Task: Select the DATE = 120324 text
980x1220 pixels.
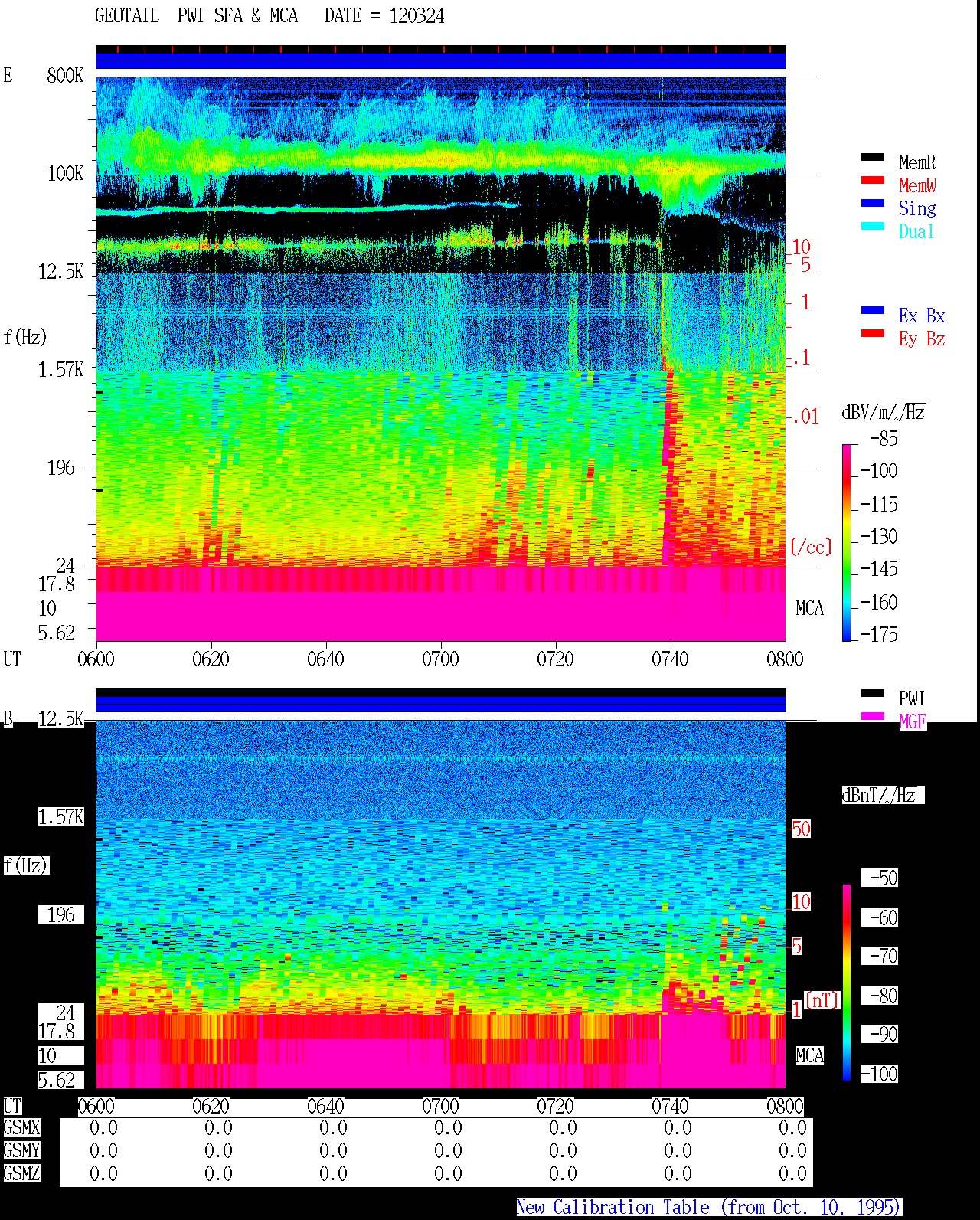Action: (384, 16)
